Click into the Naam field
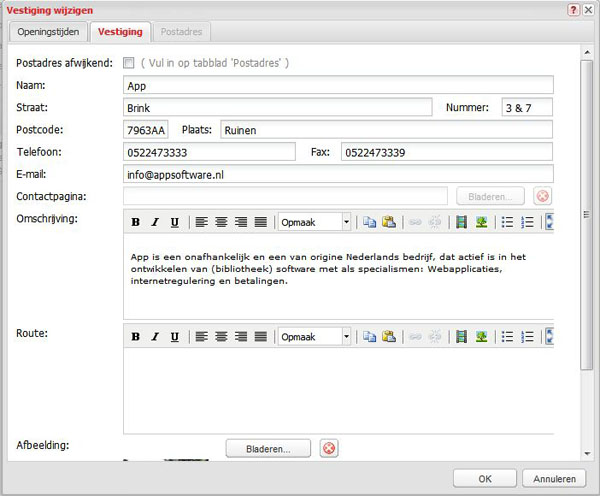This screenshot has height=496, width=600. [x=338, y=85]
